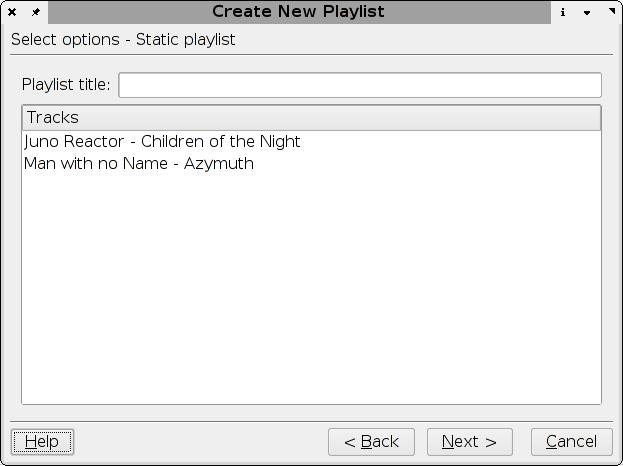Click 'Azymuth' song text in the list
623x466 pixels.
coord(219,164)
